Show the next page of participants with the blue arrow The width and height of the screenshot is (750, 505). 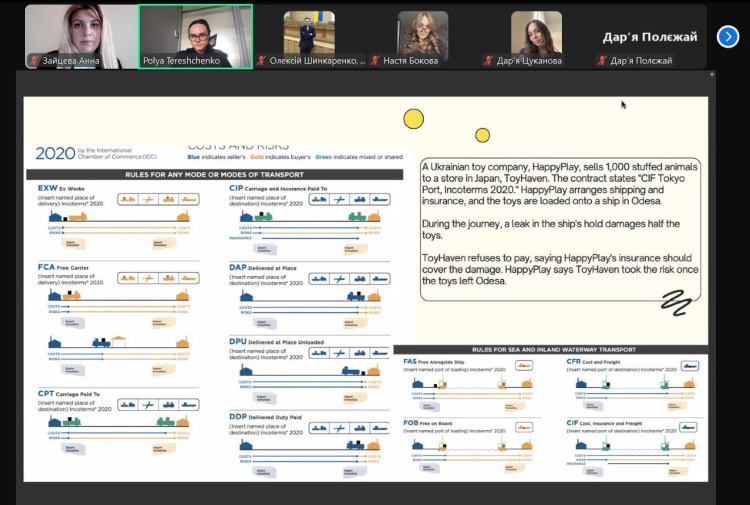tap(728, 37)
